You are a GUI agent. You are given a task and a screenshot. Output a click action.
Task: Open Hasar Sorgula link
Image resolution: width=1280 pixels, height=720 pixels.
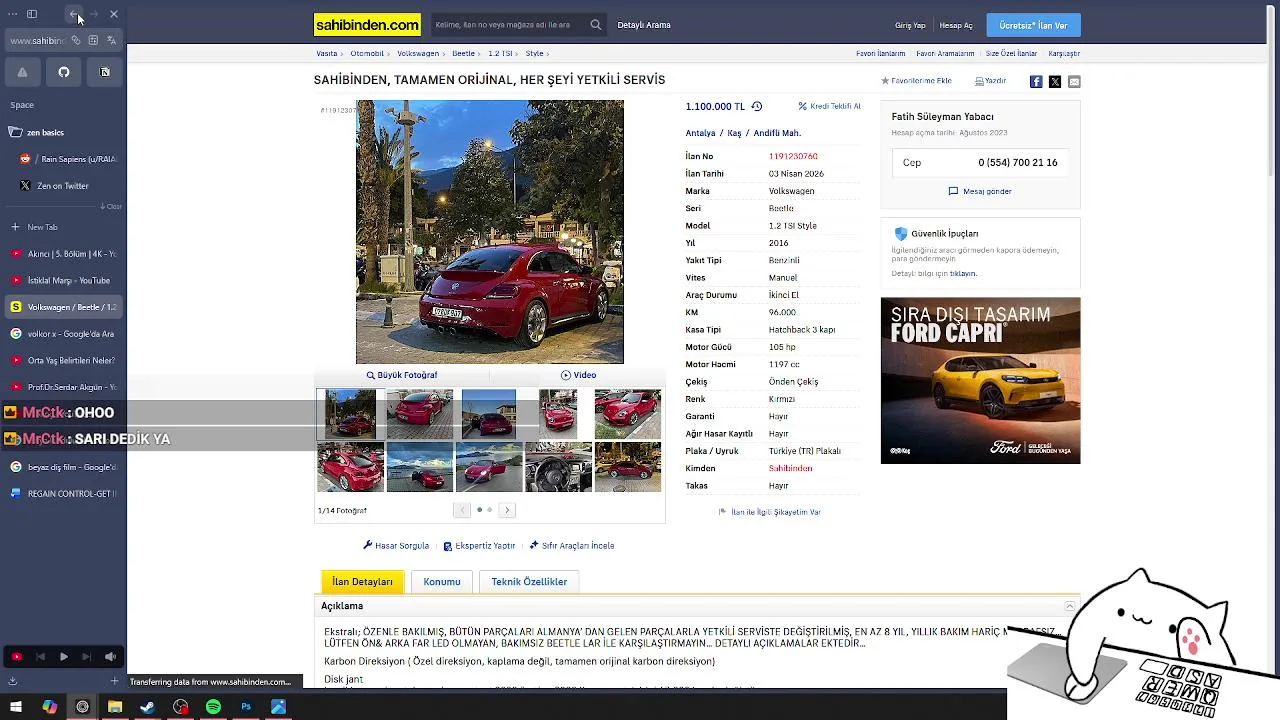[396, 546]
